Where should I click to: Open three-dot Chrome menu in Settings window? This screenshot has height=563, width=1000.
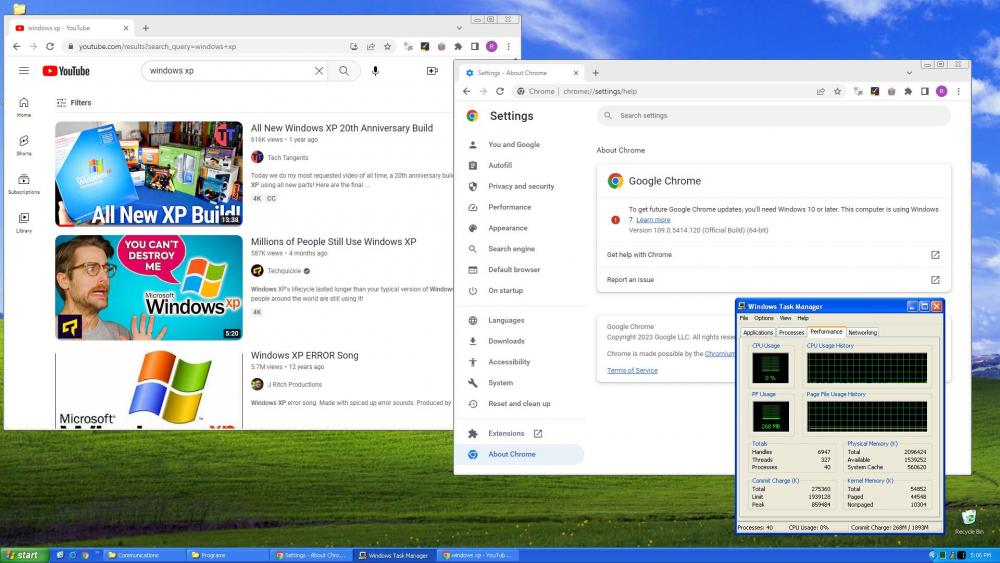click(957, 91)
